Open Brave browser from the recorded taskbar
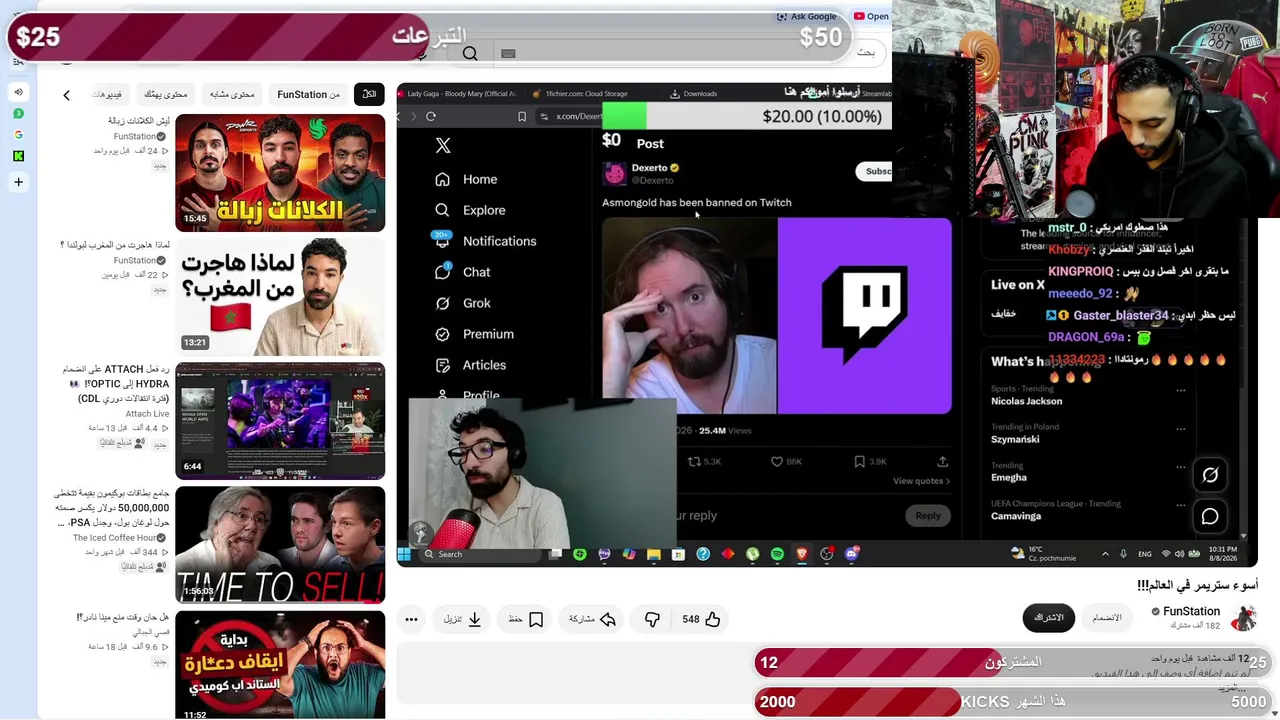The height and width of the screenshot is (720, 1280). (x=802, y=554)
